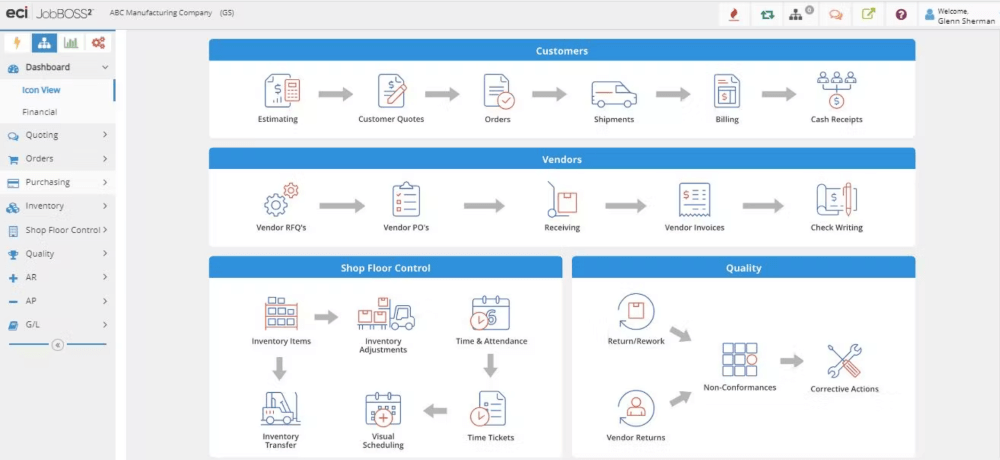Click the Cash Receipts label

837,119
